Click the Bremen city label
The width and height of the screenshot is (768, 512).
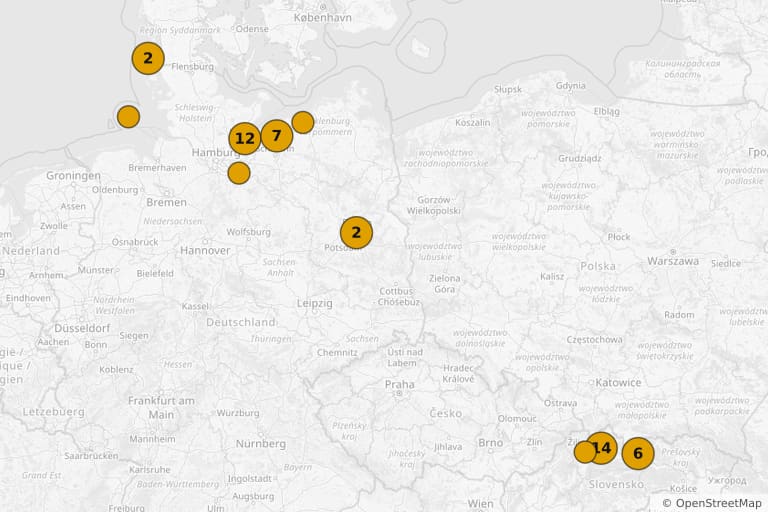click(166, 202)
